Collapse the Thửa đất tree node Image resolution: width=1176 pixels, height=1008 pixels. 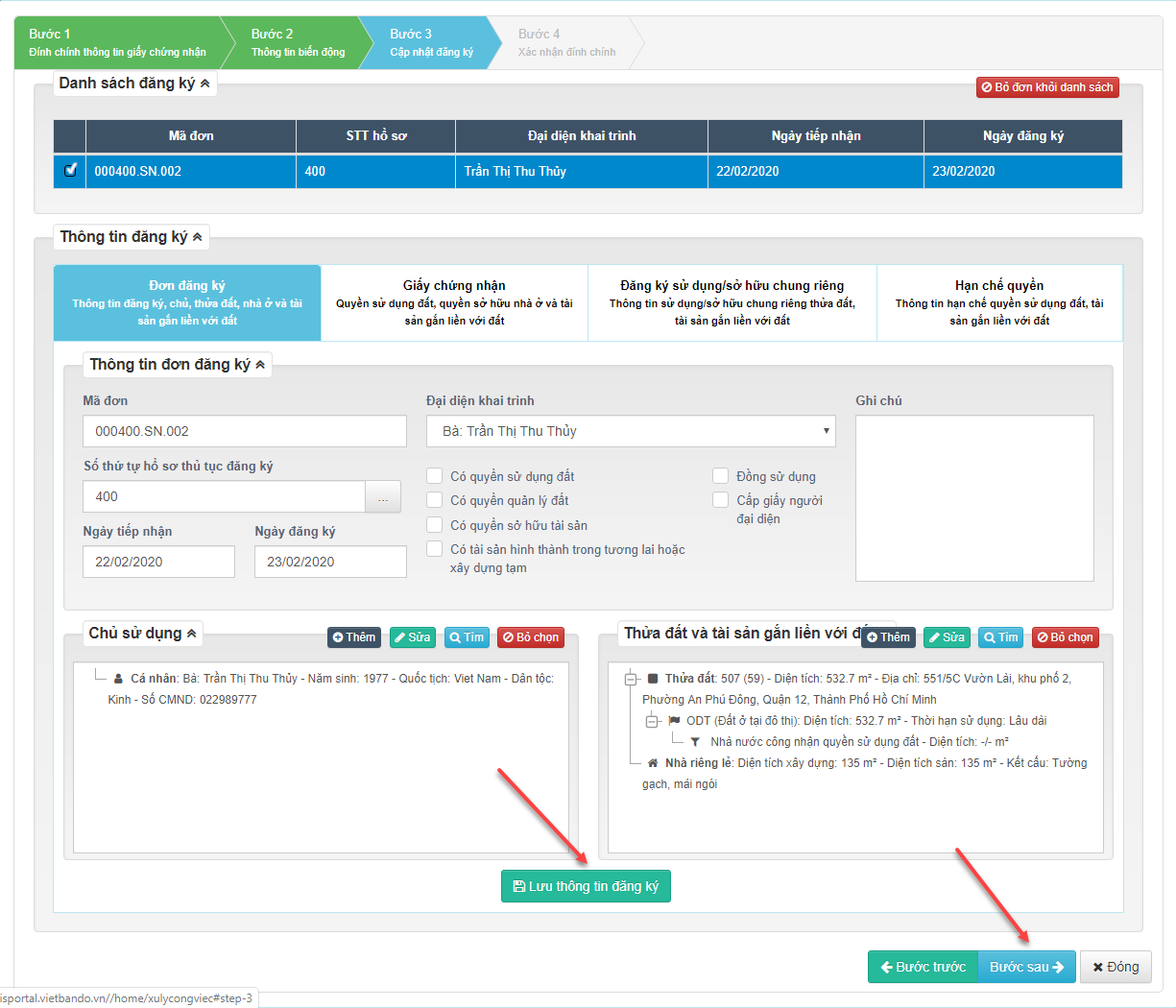pyautogui.click(x=631, y=679)
